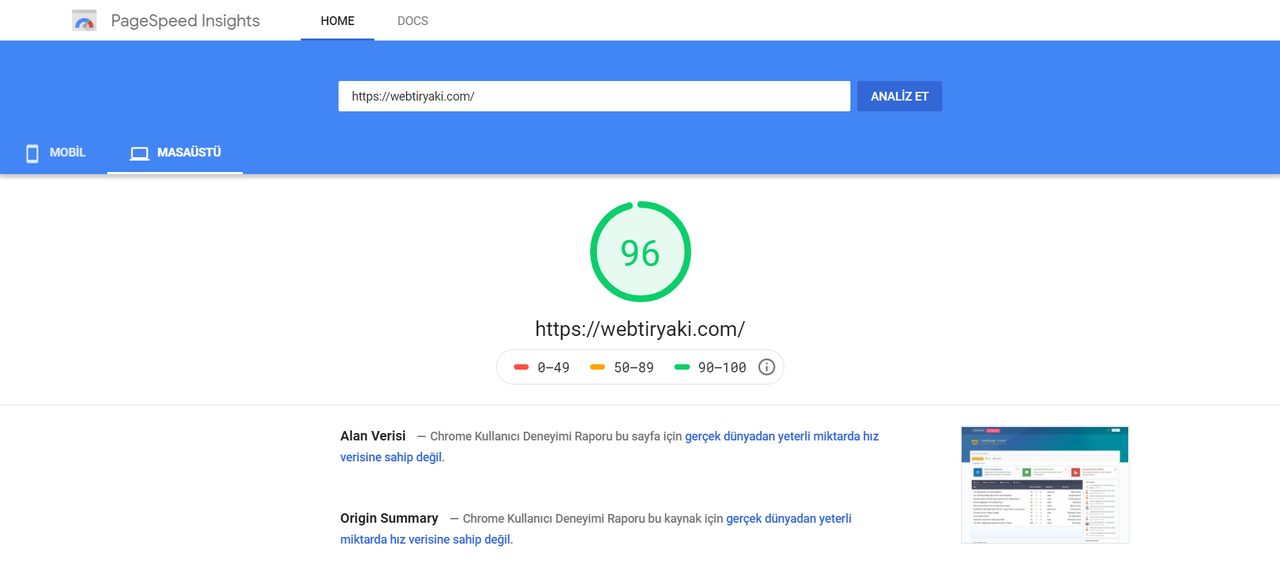Focus the URL field containing https://webtiryaki.com/

coord(594,96)
